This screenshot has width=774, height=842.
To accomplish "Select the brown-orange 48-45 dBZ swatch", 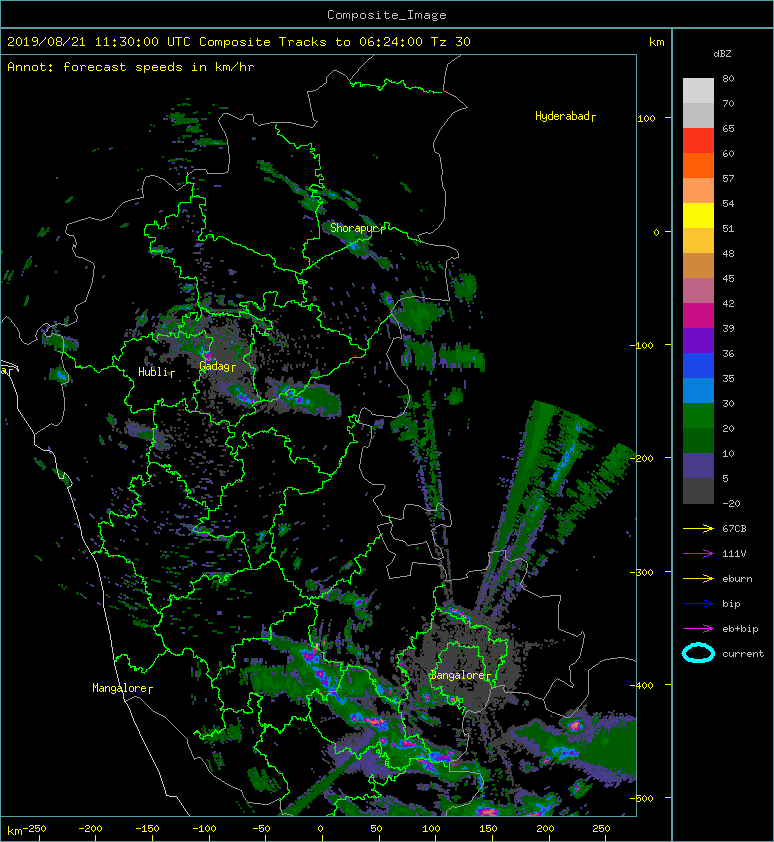I will [698, 265].
